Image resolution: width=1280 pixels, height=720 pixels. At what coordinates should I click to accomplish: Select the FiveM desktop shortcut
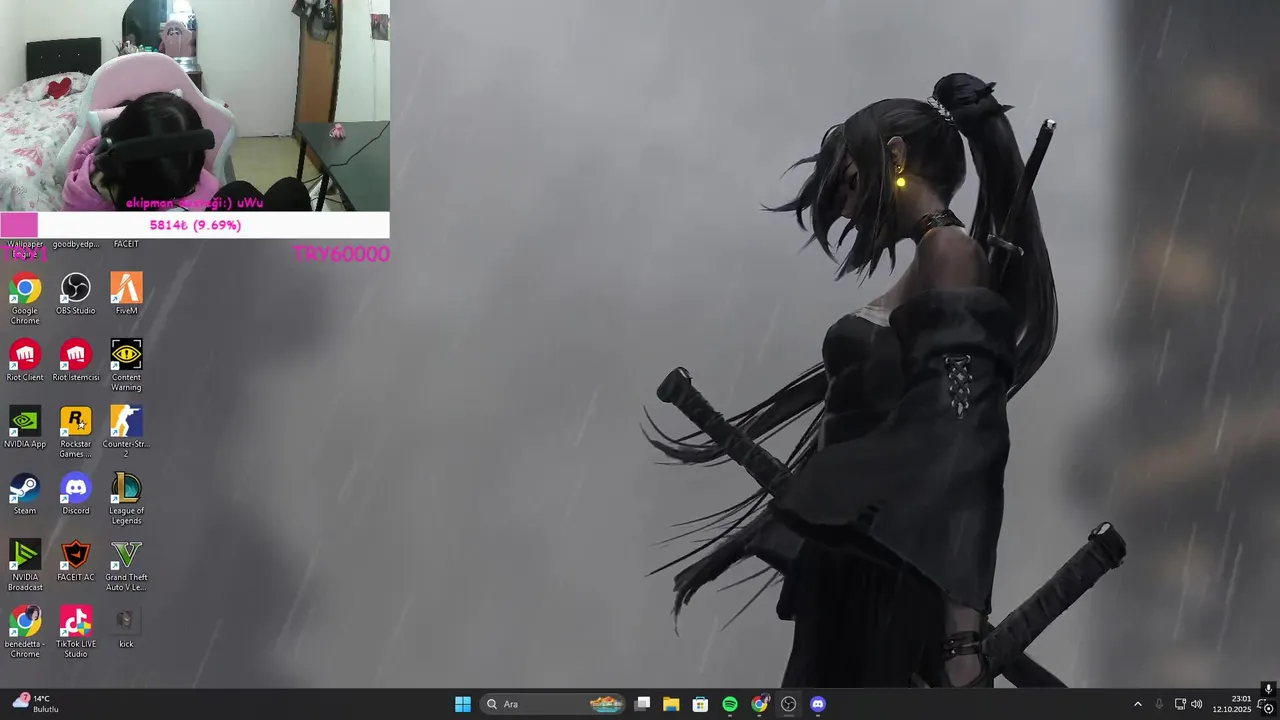click(x=126, y=294)
